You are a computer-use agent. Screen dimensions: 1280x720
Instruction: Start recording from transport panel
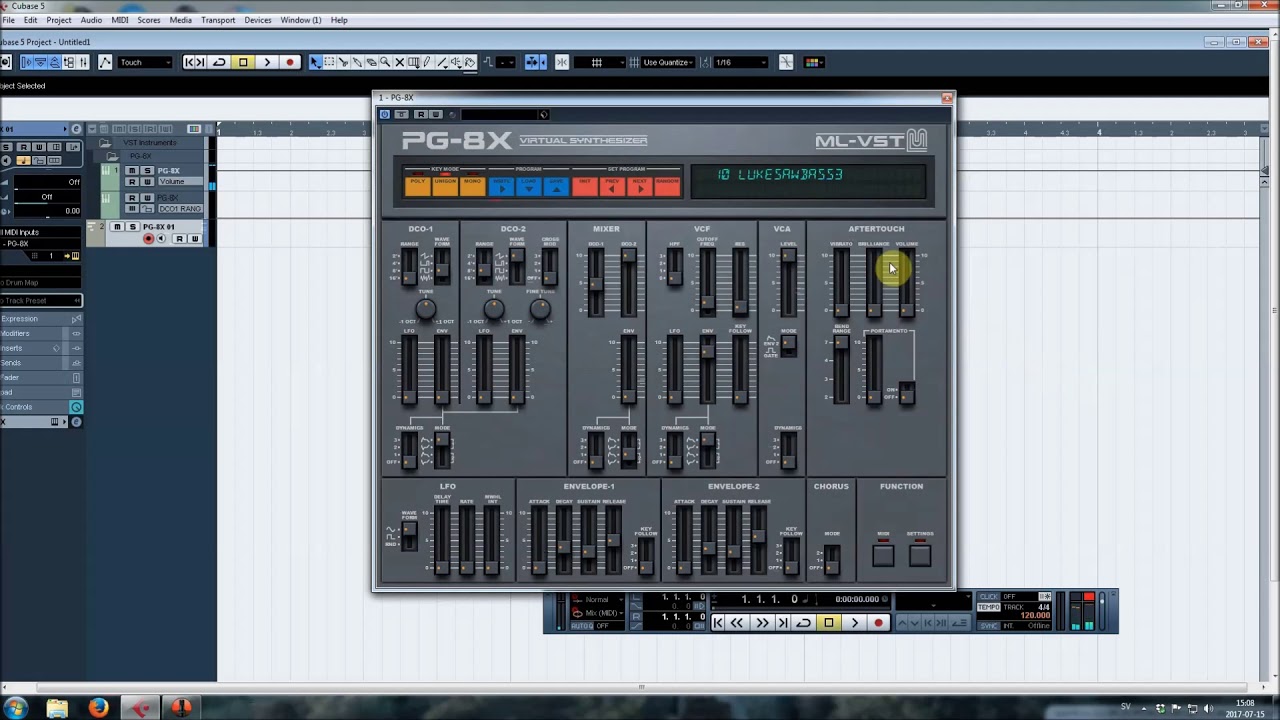click(878, 623)
